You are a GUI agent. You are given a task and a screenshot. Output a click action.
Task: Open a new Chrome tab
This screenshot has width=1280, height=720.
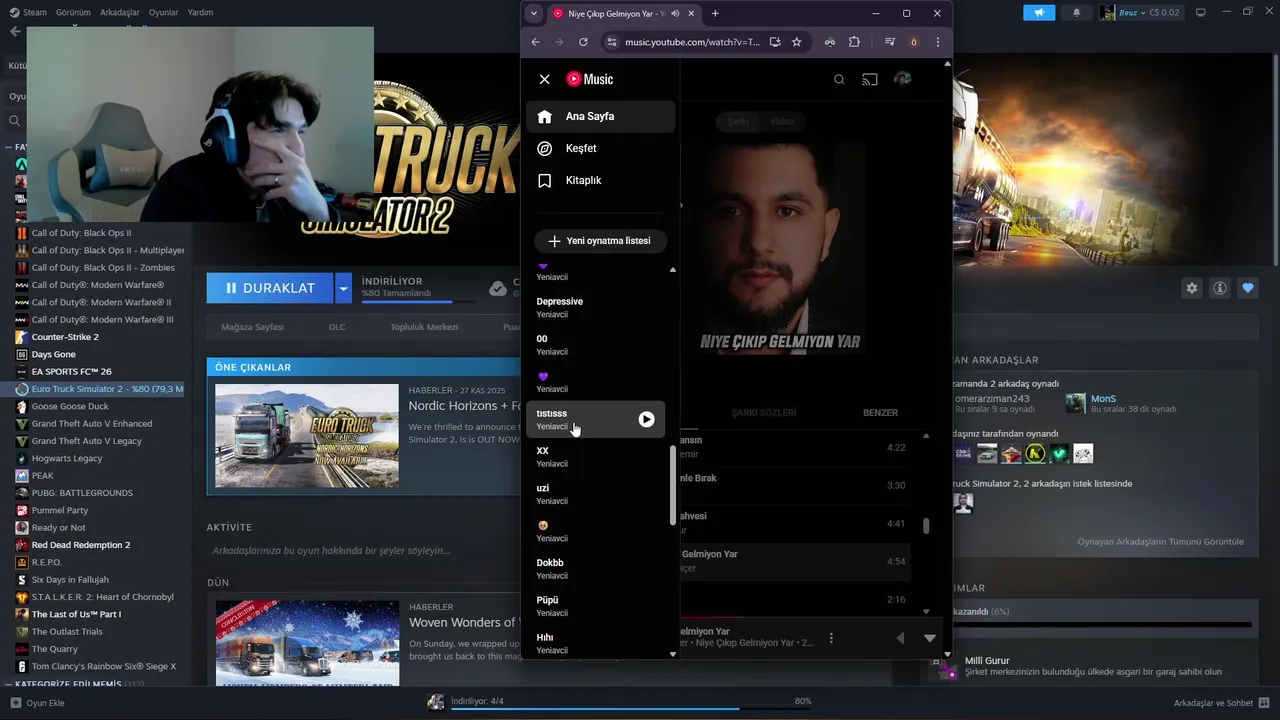pyautogui.click(x=715, y=13)
